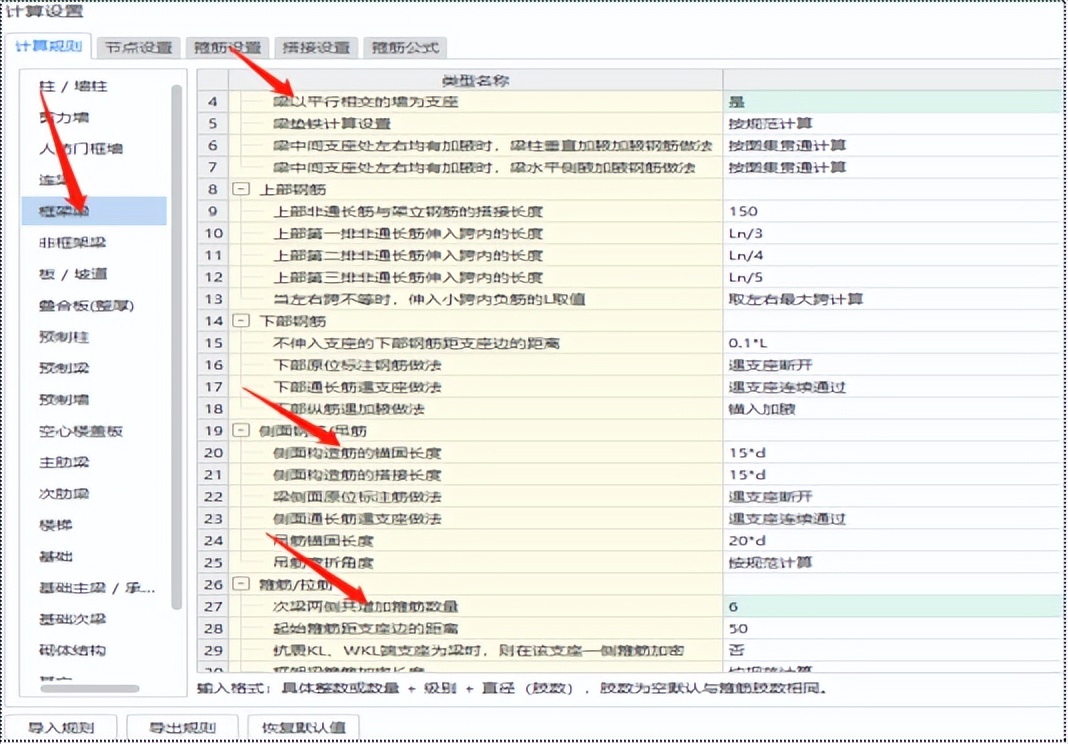Click the component list horizontal scrollbar
This screenshot has width=1068, height=744.
(x=90, y=689)
